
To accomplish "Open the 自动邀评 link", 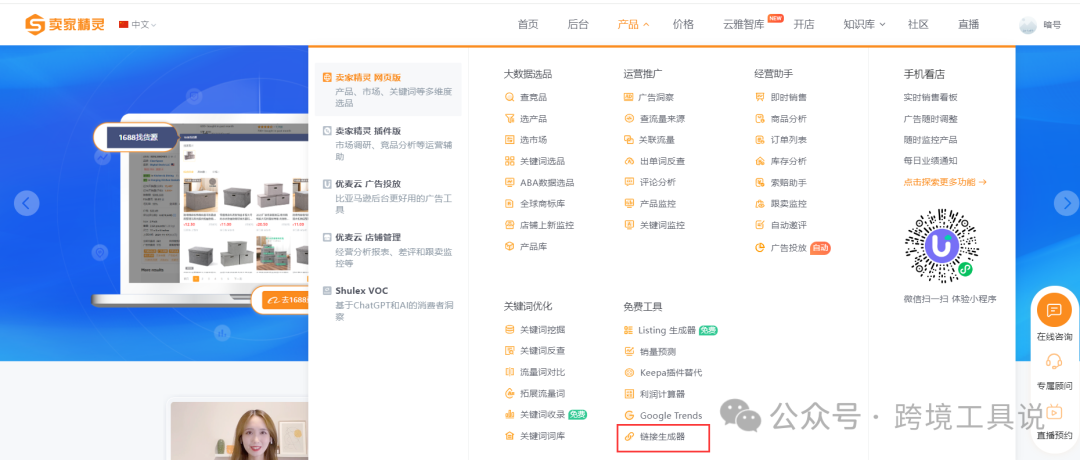I will 789,225.
